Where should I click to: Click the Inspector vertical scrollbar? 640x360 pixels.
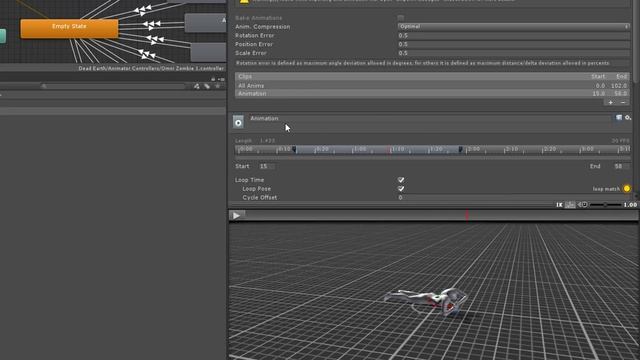637,41
